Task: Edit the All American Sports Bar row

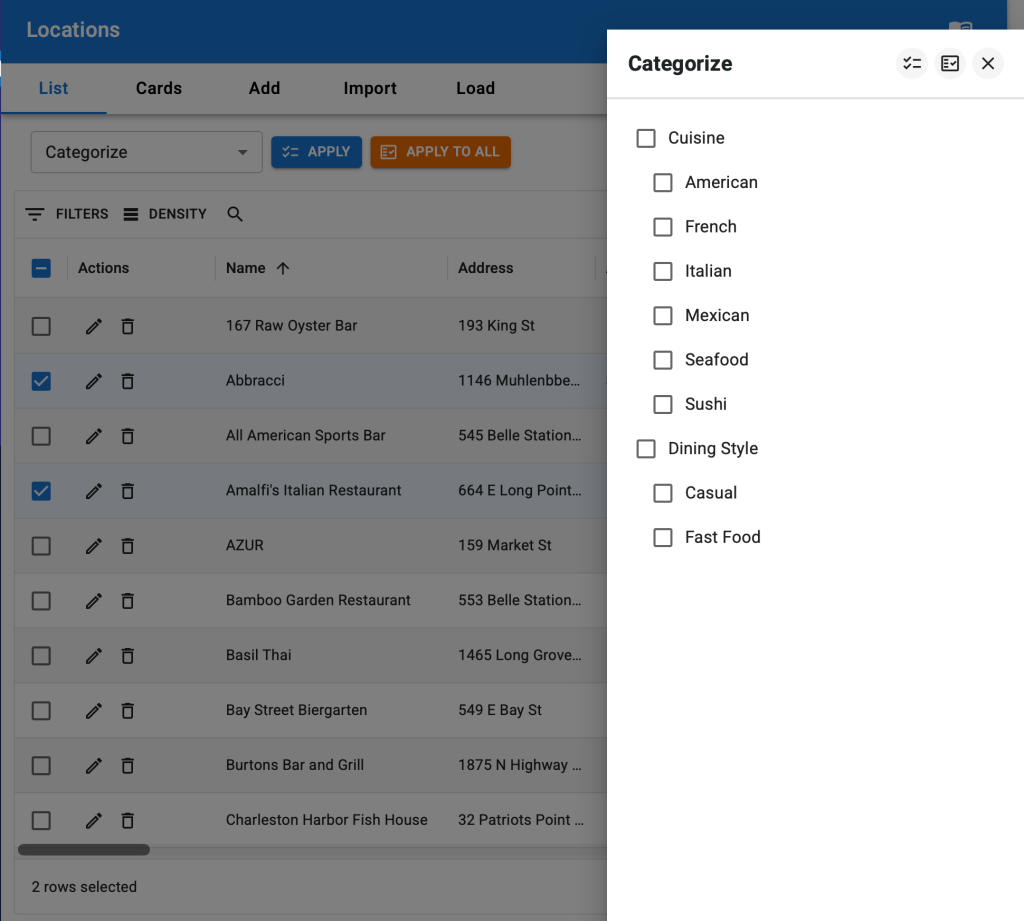Action: click(93, 436)
